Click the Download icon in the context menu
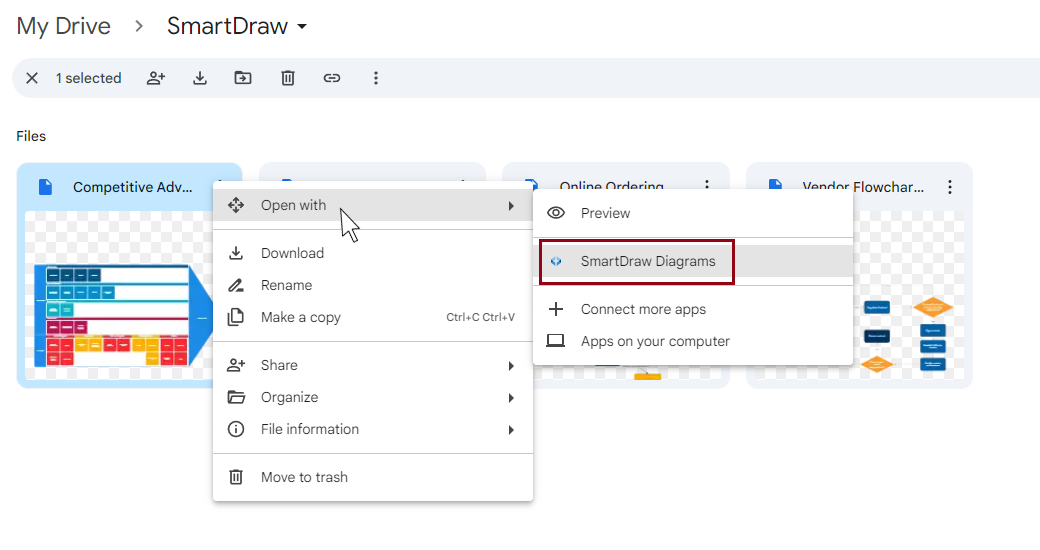Screen dimensions: 1040x550 tap(236, 253)
